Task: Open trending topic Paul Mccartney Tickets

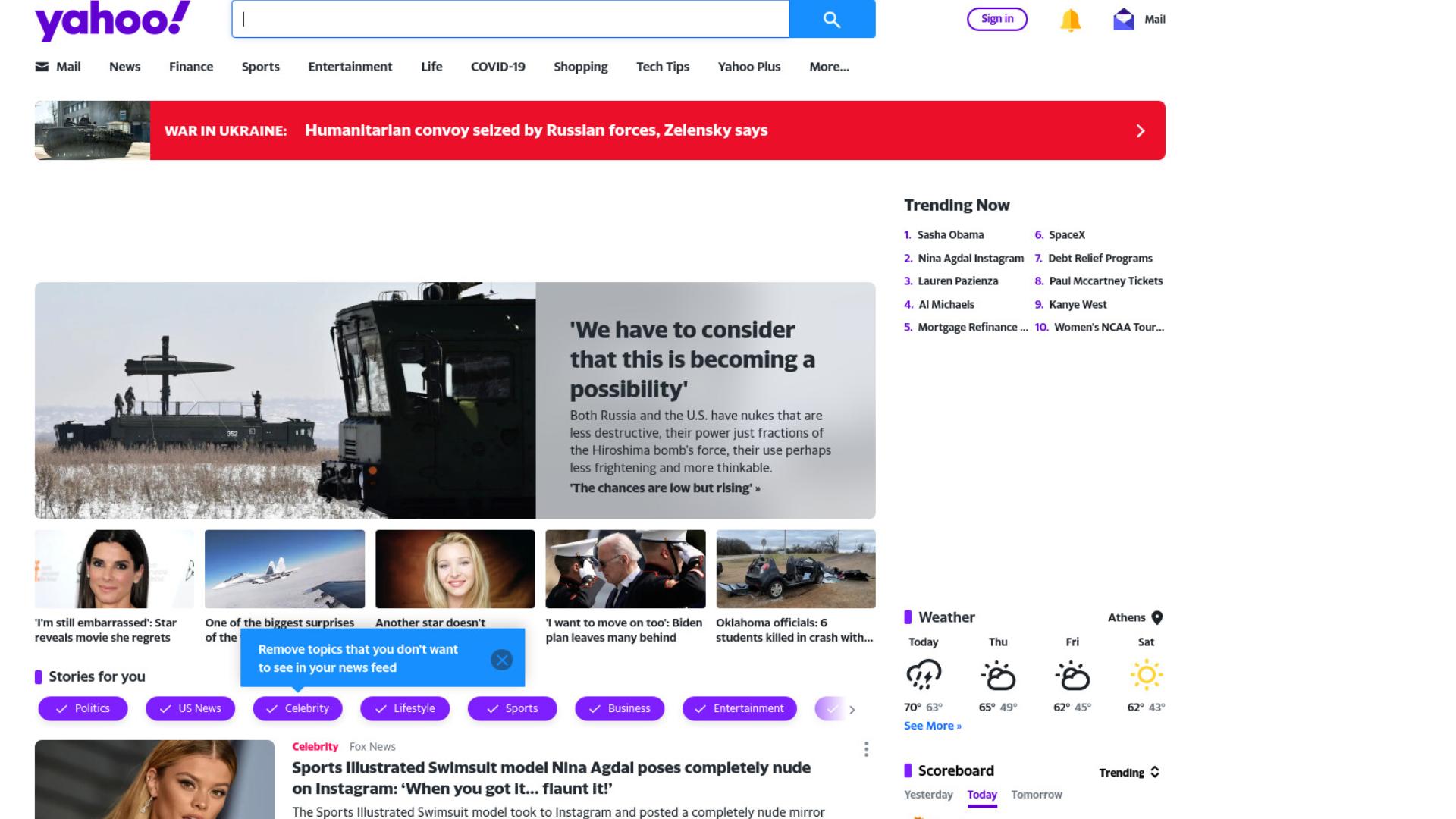Action: (x=1106, y=281)
